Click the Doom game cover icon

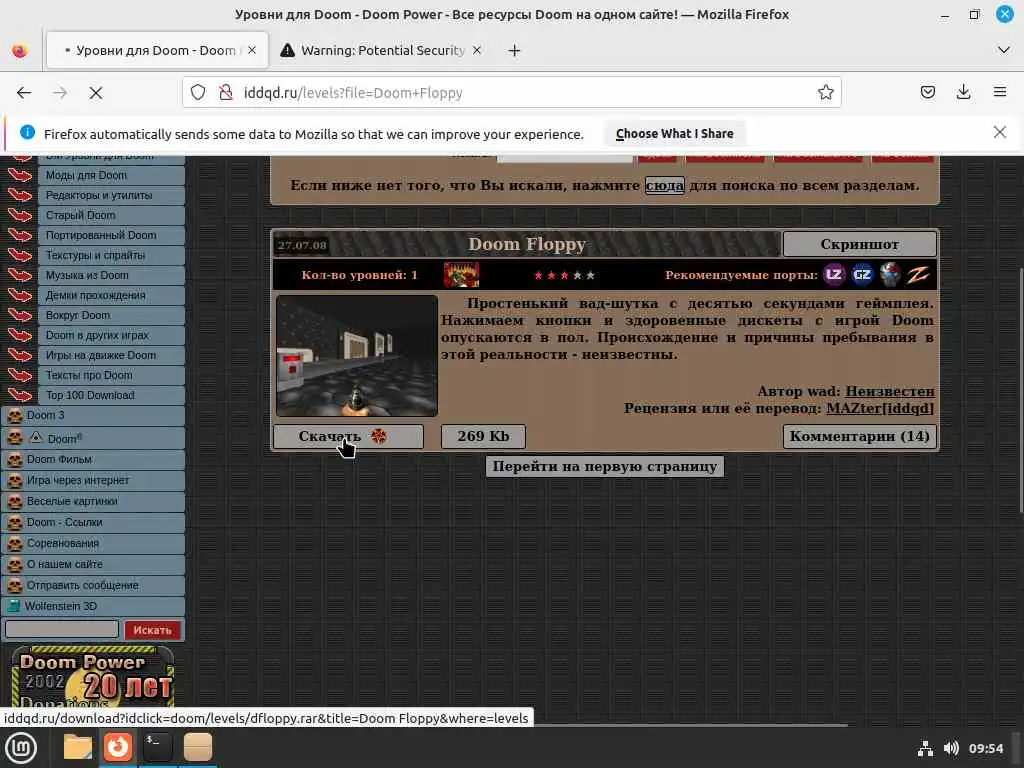(461, 275)
